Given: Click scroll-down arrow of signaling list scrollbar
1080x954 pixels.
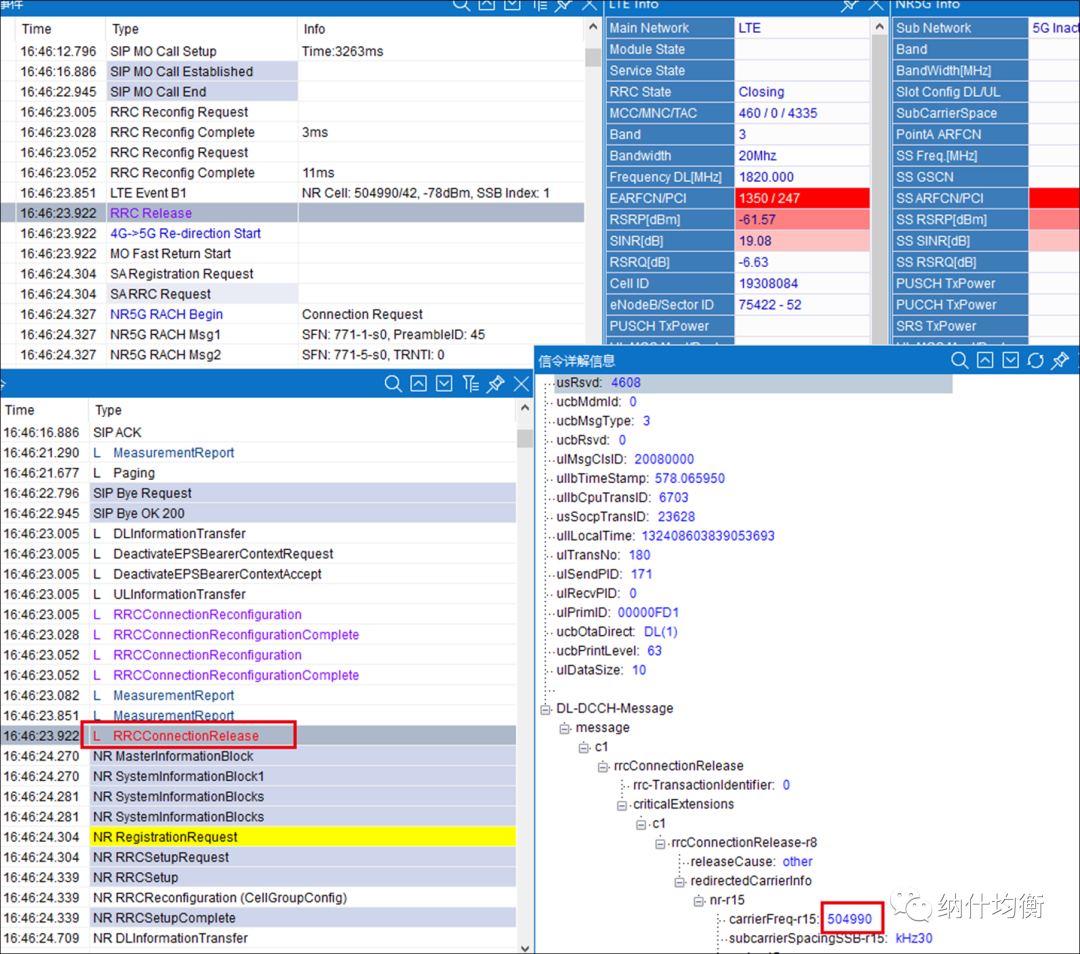Looking at the screenshot, I should coord(524,948).
